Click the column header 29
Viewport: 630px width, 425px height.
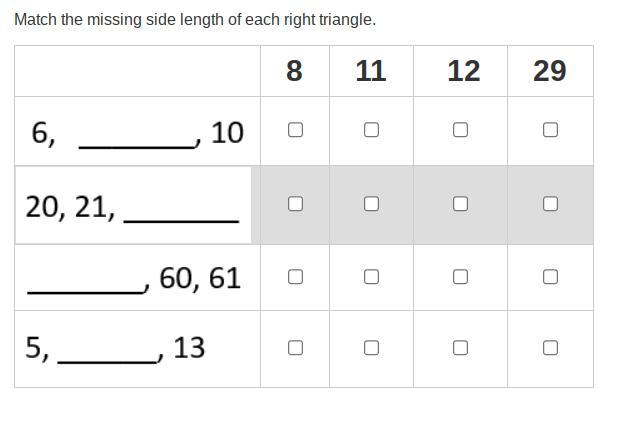(x=550, y=71)
